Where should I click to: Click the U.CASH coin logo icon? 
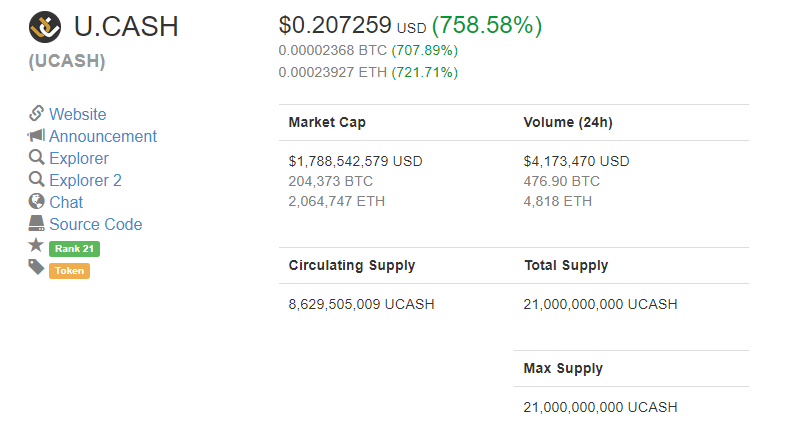click(x=45, y=26)
